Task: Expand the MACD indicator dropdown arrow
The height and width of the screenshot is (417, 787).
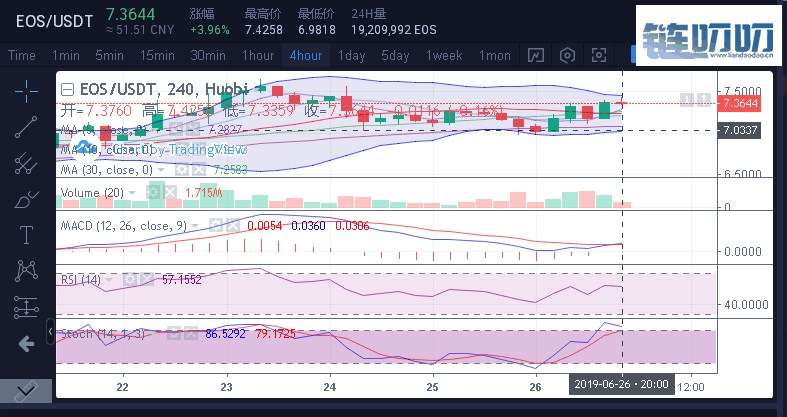Action: (196, 226)
